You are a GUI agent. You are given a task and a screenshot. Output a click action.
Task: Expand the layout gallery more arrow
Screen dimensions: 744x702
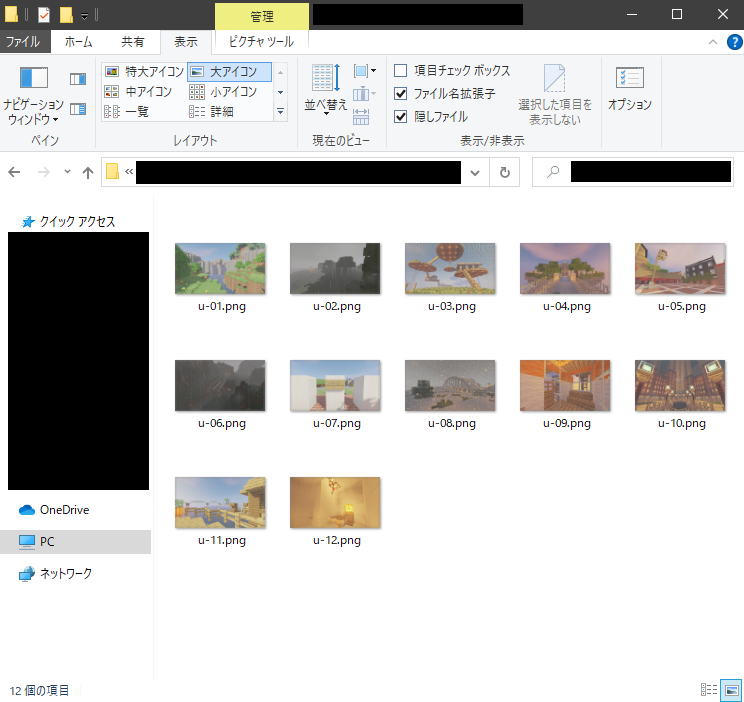click(x=281, y=112)
